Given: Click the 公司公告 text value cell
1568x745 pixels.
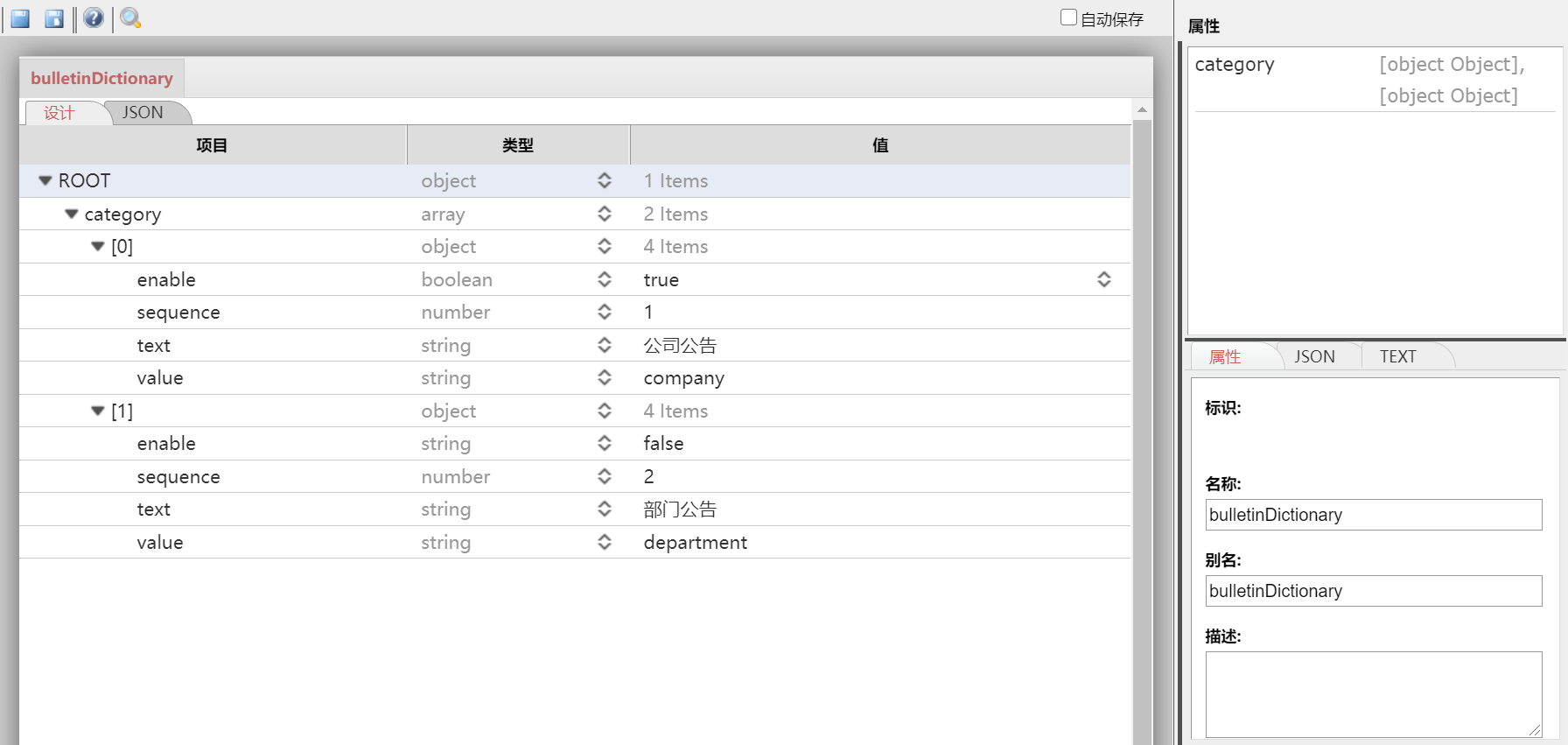Looking at the screenshot, I should tap(680, 346).
